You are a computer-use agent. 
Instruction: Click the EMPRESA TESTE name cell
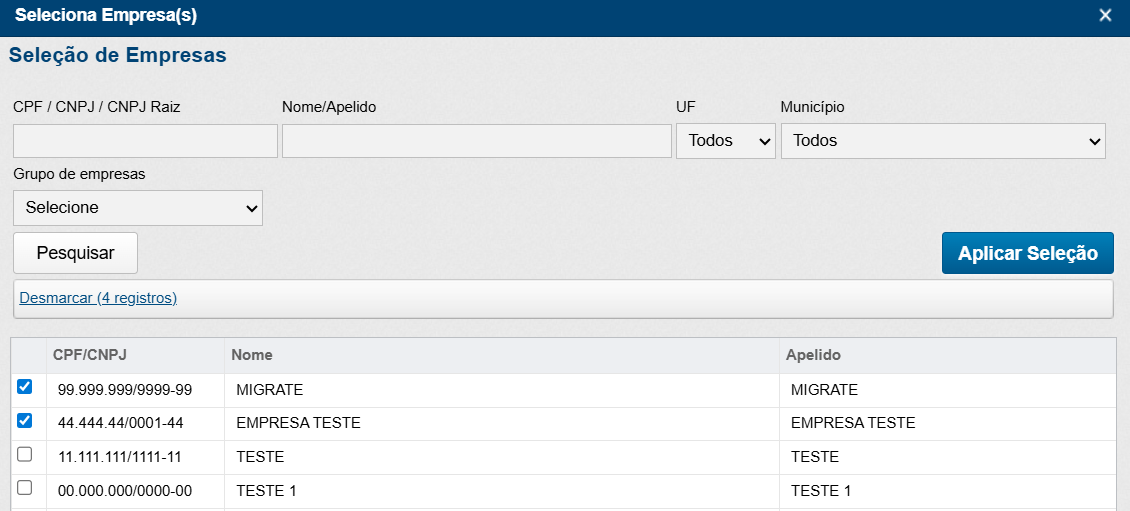[298, 423]
